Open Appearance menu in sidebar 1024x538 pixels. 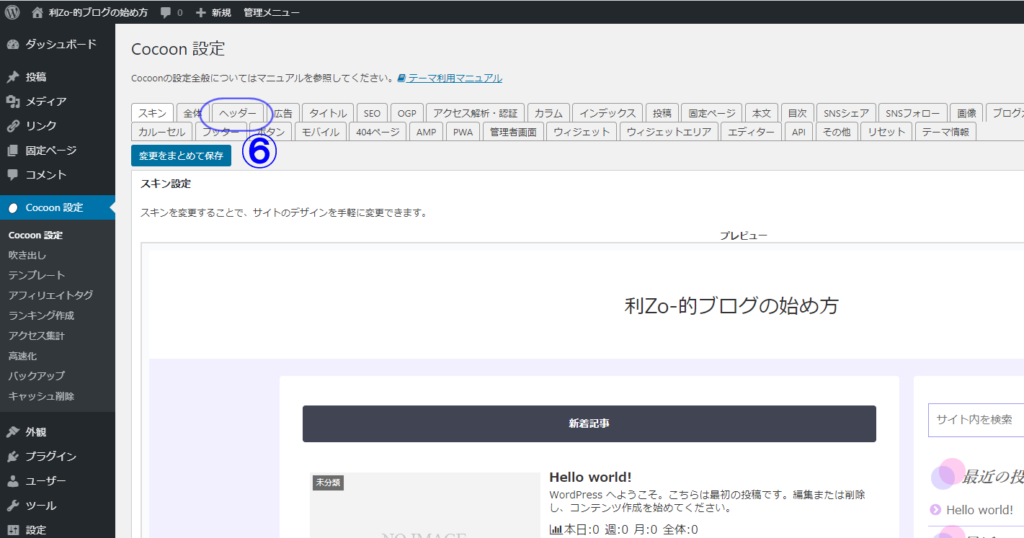tap(36, 432)
